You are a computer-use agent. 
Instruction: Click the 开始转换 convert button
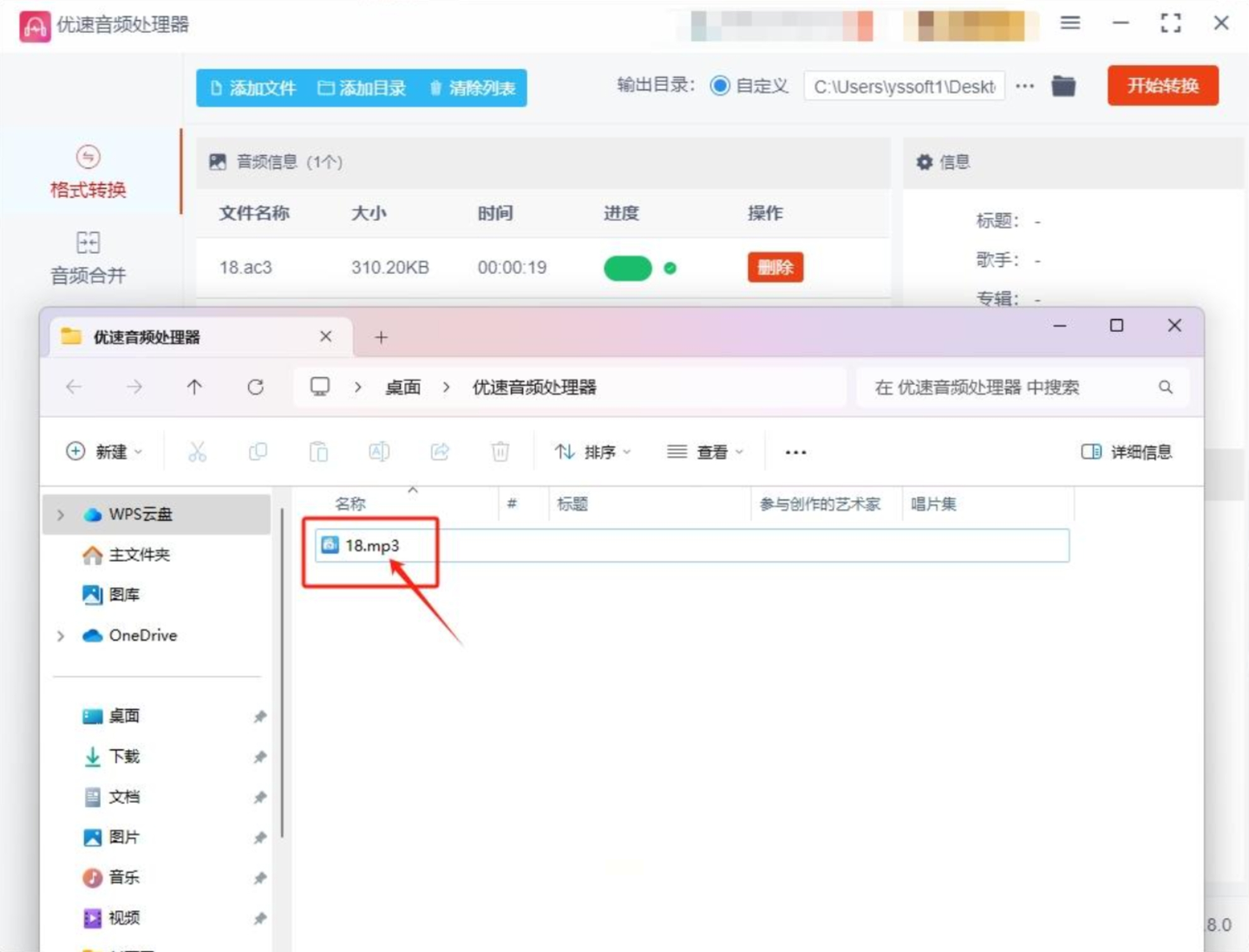click(1162, 86)
